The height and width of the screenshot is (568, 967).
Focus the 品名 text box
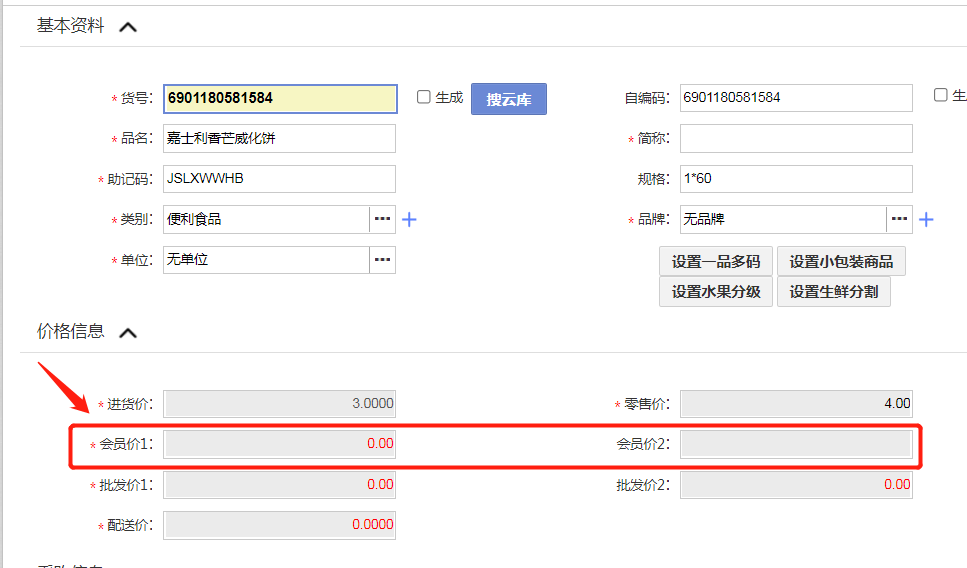pos(280,139)
